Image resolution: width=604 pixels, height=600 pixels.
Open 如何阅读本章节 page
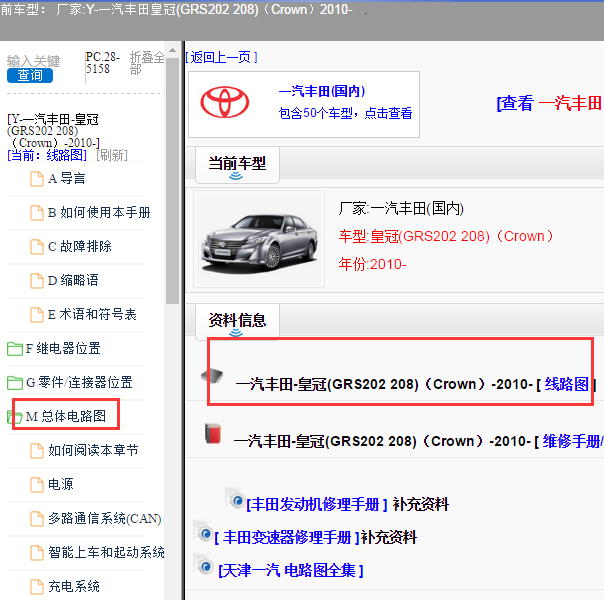[93, 451]
